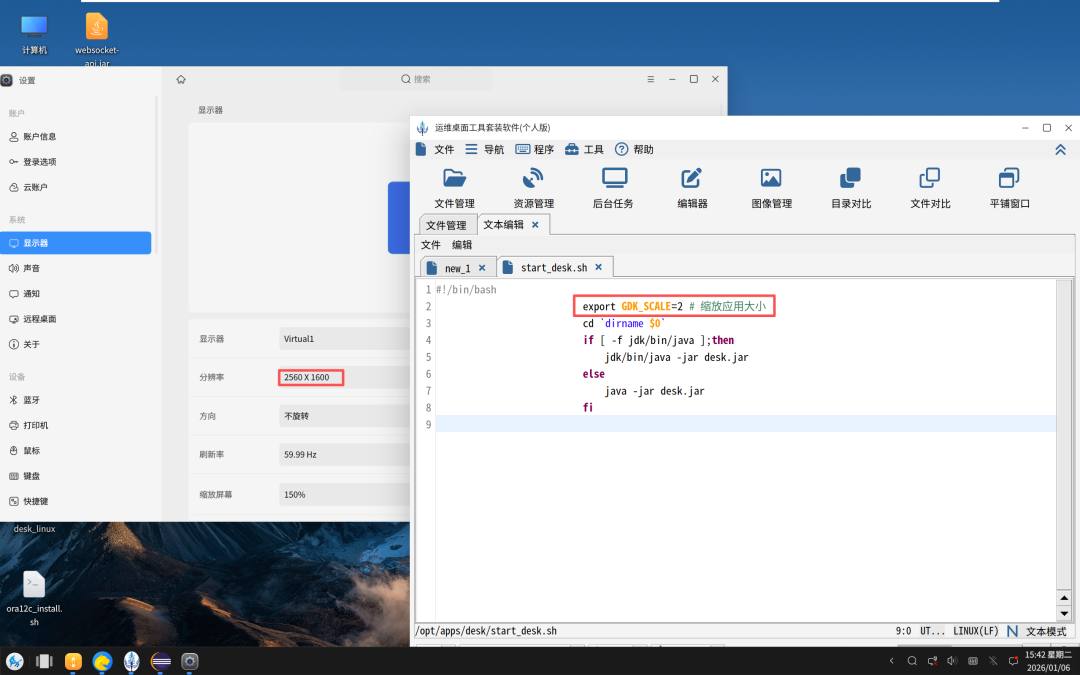Viewport: 1080px width, 675px height.
Task: Collapse the toolbar with the double-chevron icon
Action: pyautogui.click(x=1060, y=149)
